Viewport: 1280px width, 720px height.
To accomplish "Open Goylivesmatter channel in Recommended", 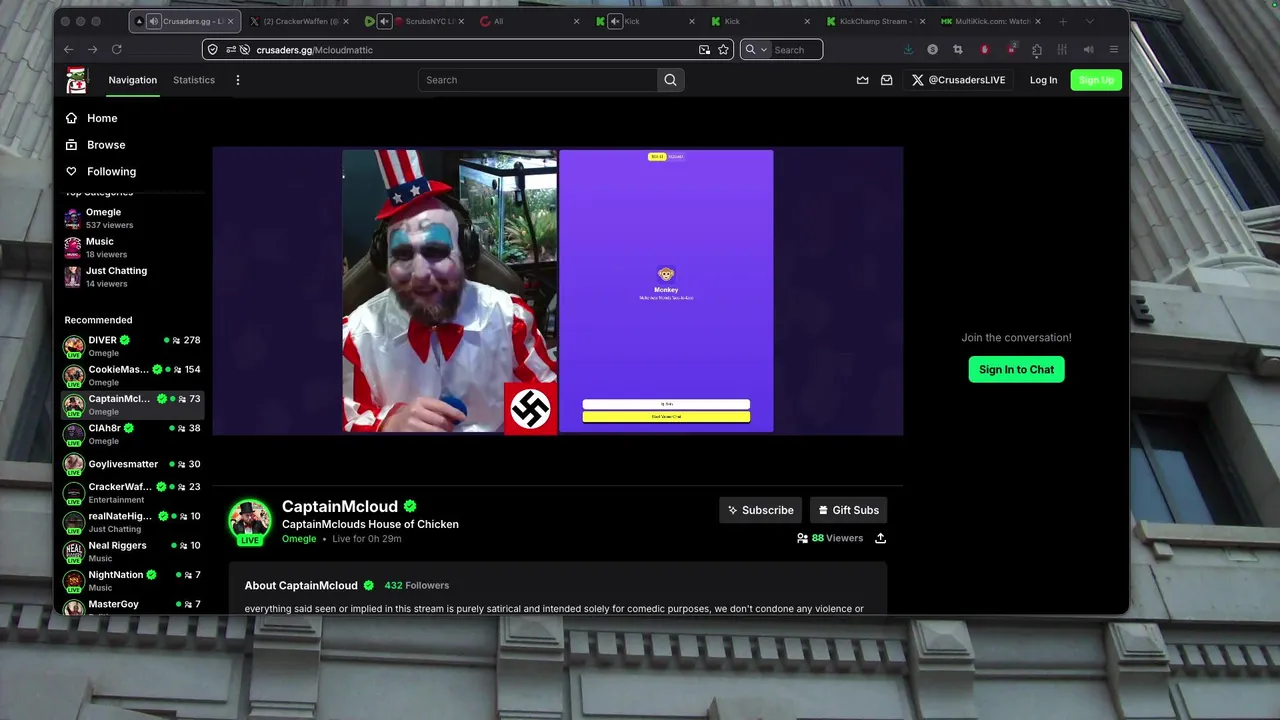I will coord(132,464).
